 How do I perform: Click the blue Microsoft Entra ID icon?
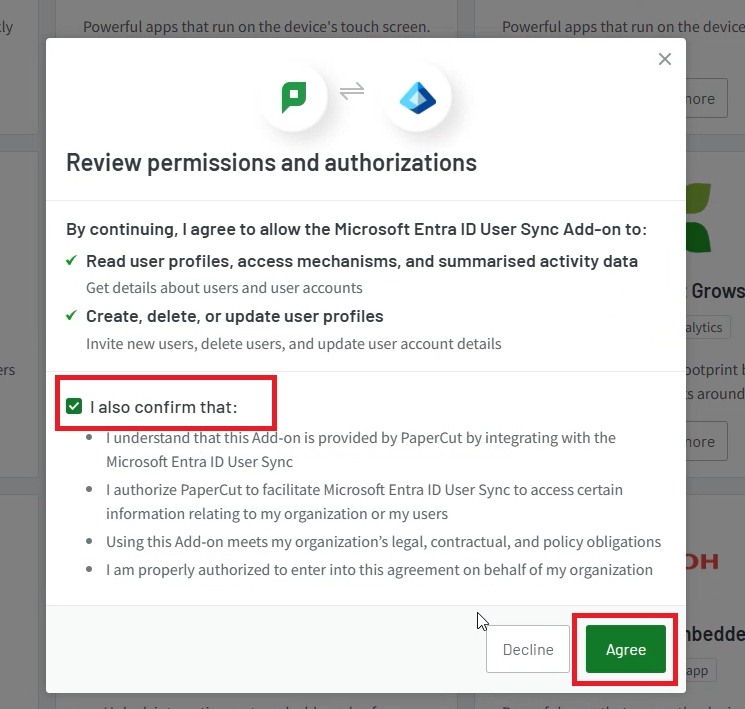(x=418, y=98)
